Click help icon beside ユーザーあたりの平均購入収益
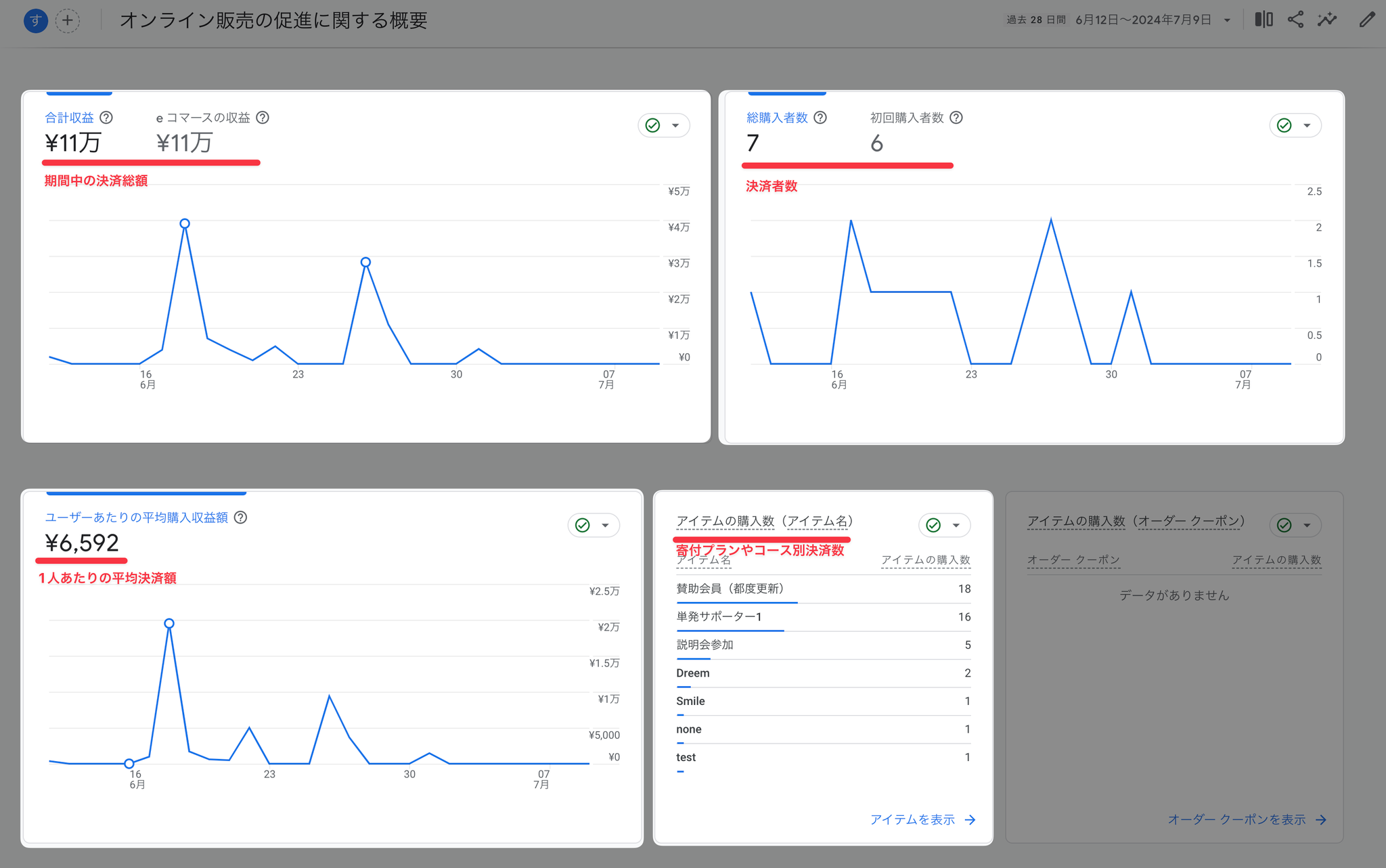Screen dimensions: 1386x868 tap(240, 518)
